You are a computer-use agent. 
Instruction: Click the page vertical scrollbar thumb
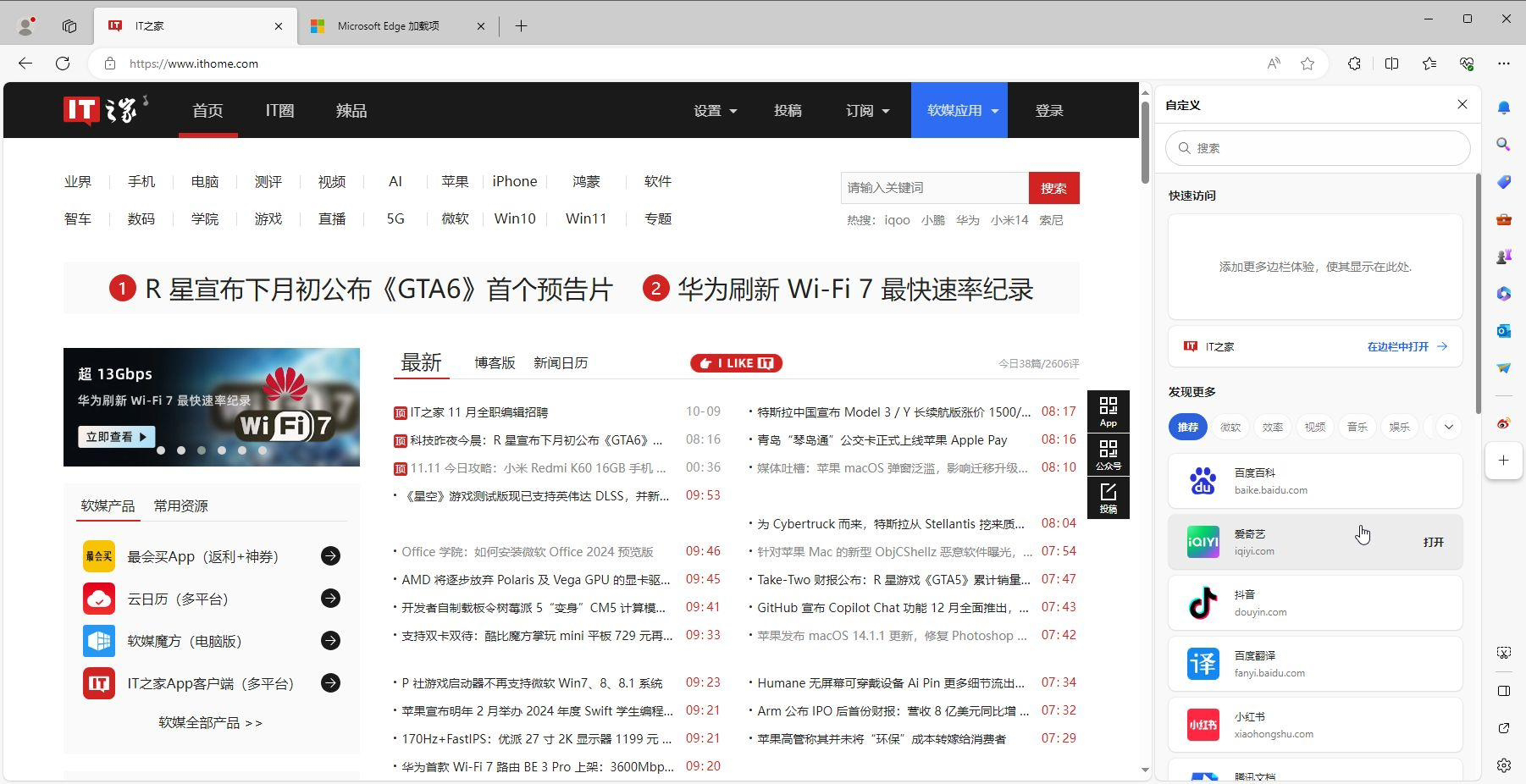[x=1145, y=141]
